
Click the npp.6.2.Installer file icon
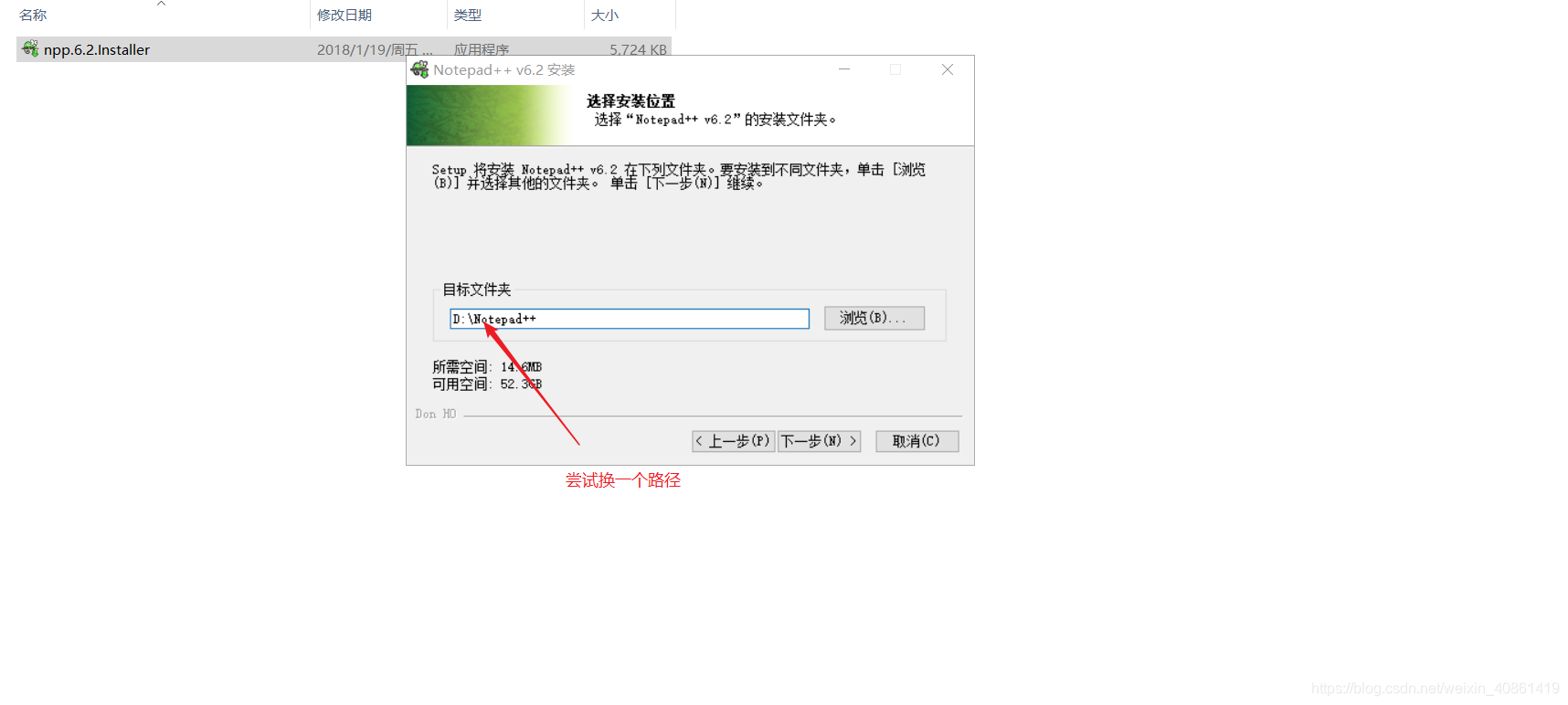coord(30,49)
